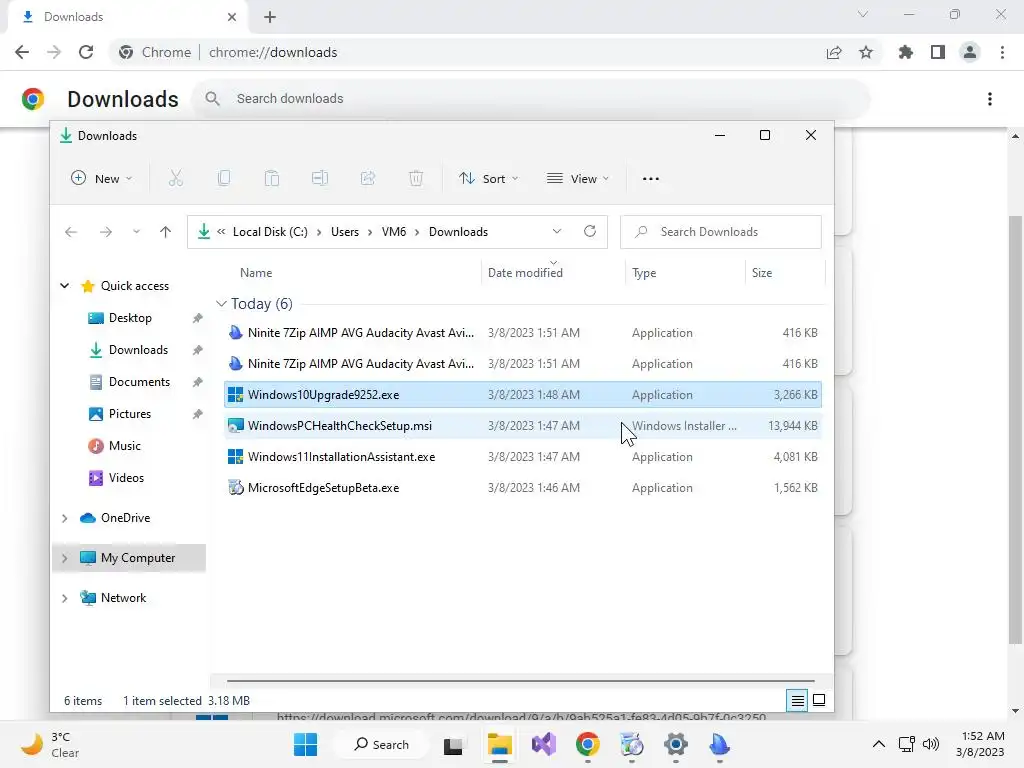This screenshot has height=768, width=1024.
Task: Bookmark this tab with the star icon
Action: pyautogui.click(x=866, y=52)
